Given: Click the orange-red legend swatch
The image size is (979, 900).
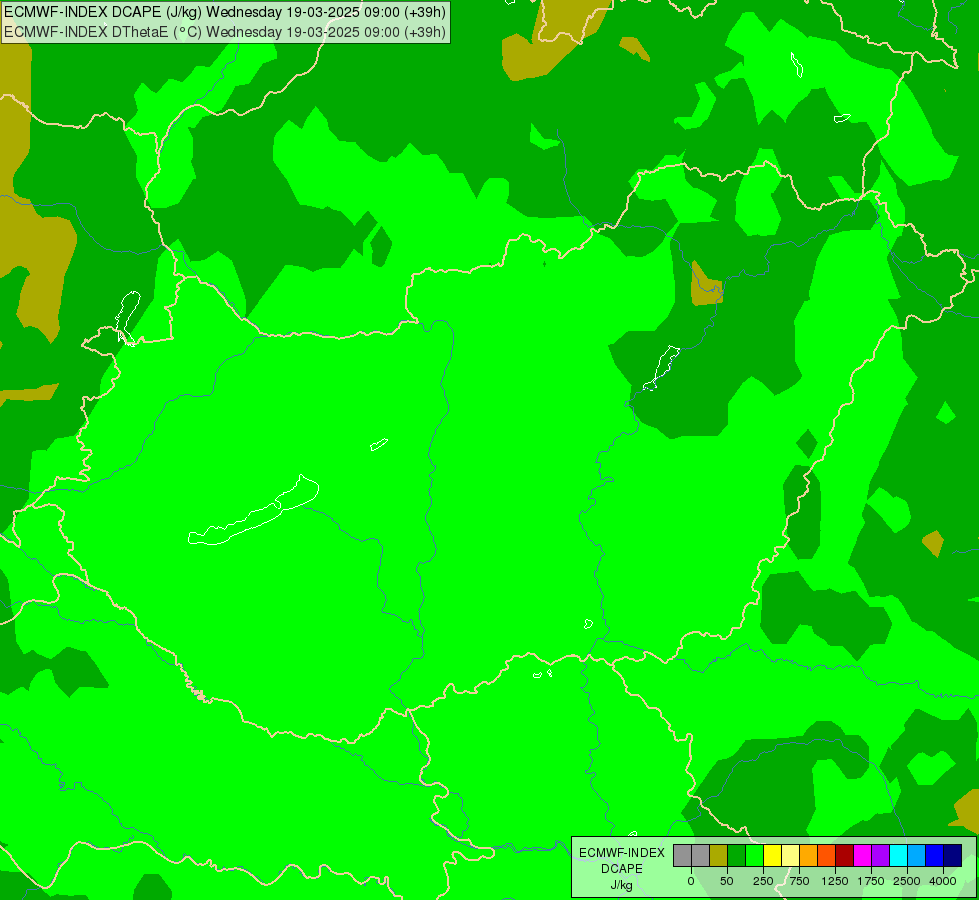Looking at the screenshot, I should pos(827,856).
